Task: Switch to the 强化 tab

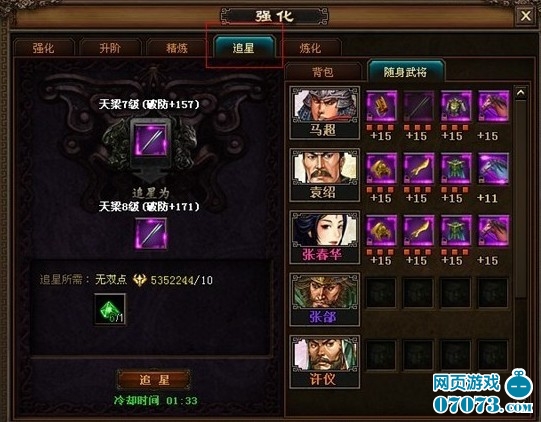Action: (x=44, y=48)
